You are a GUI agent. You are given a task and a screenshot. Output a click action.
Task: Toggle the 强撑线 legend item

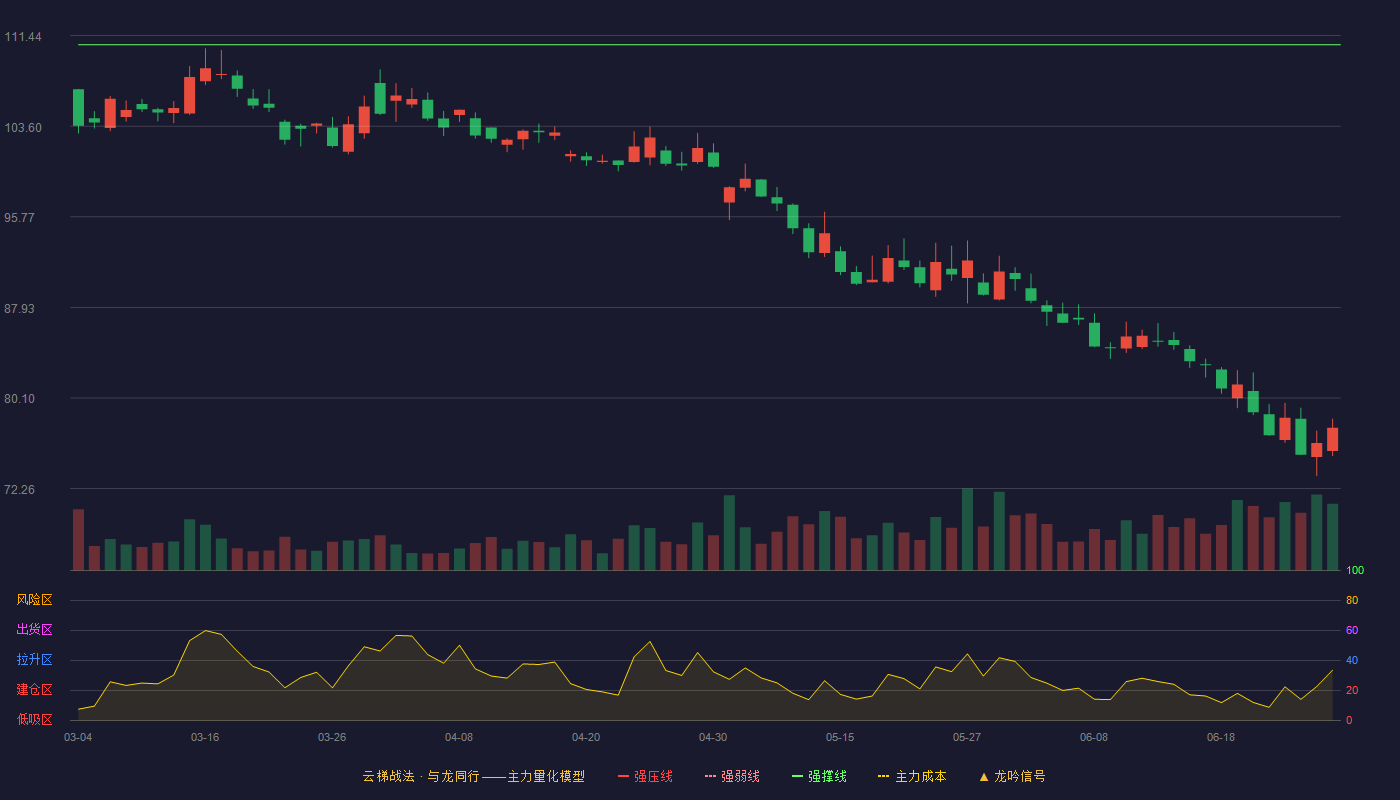click(x=819, y=776)
